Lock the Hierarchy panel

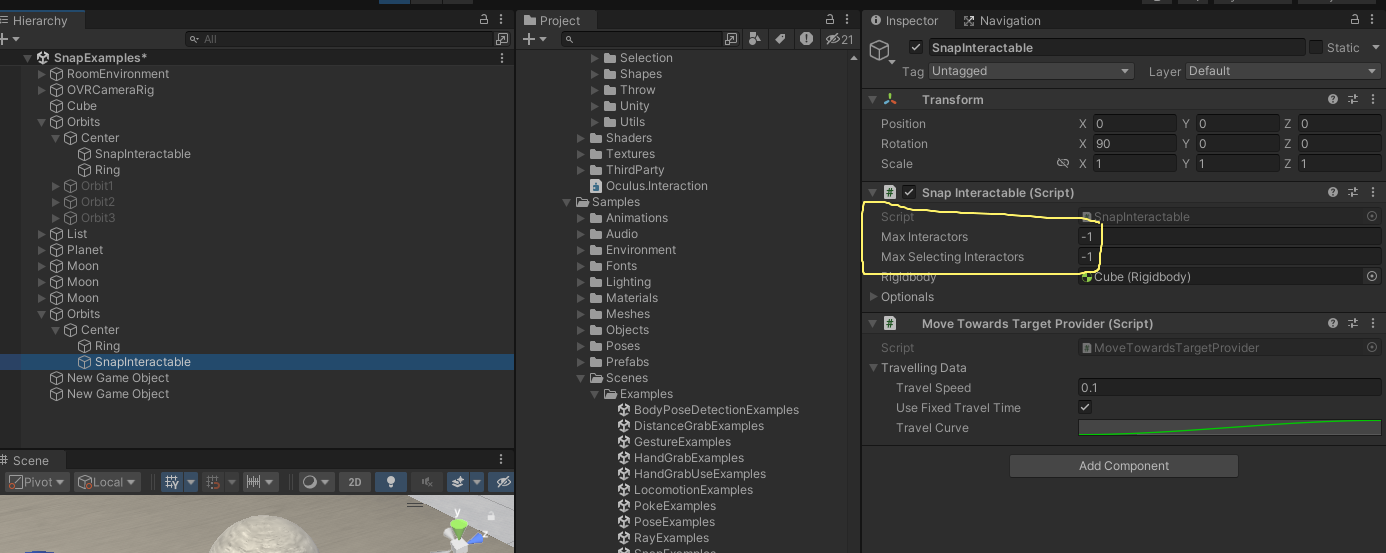tap(484, 20)
